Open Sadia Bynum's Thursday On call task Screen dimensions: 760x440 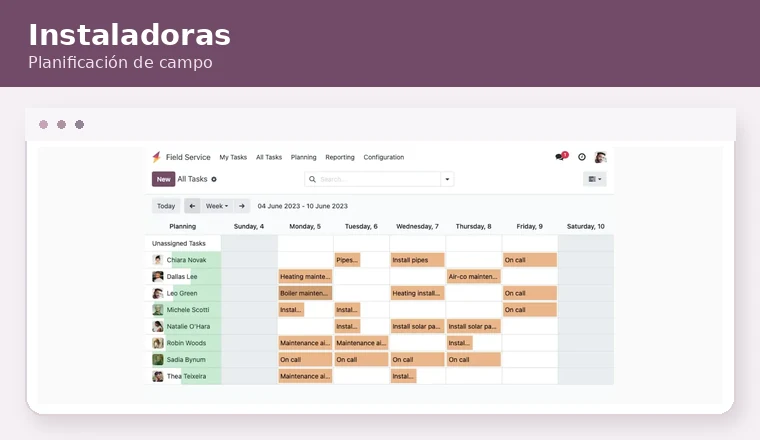474,360
